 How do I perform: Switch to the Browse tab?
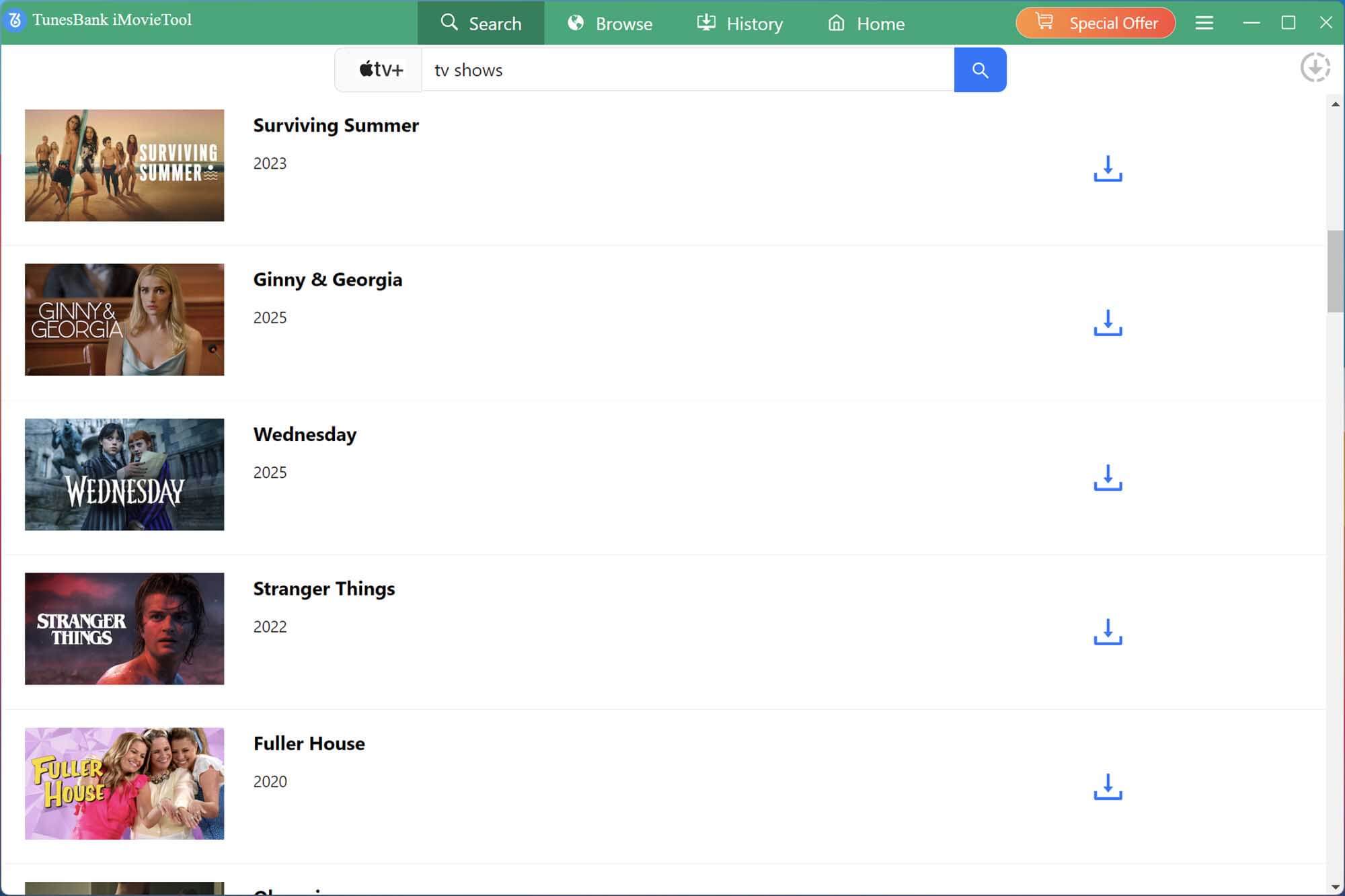[610, 24]
